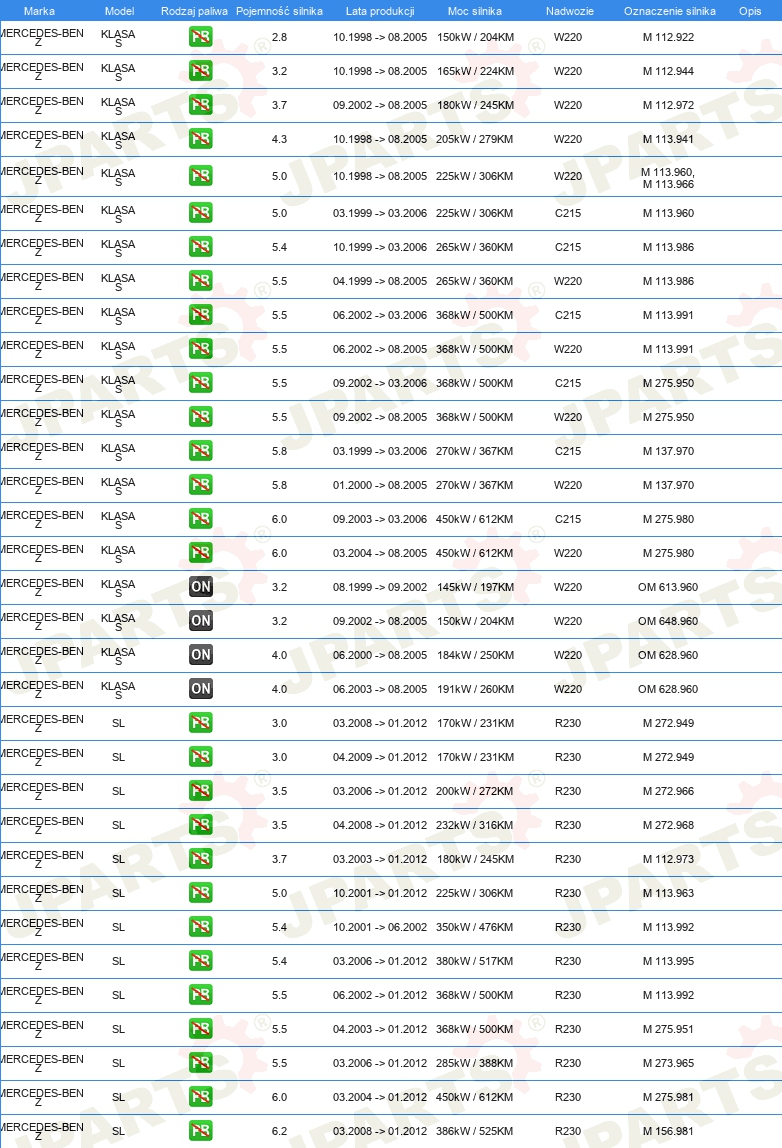The height and width of the screenshot is (1148, 782).
Task: Click petrol icon in W220 M 113.986 row
Action: (x=201, y=280)
